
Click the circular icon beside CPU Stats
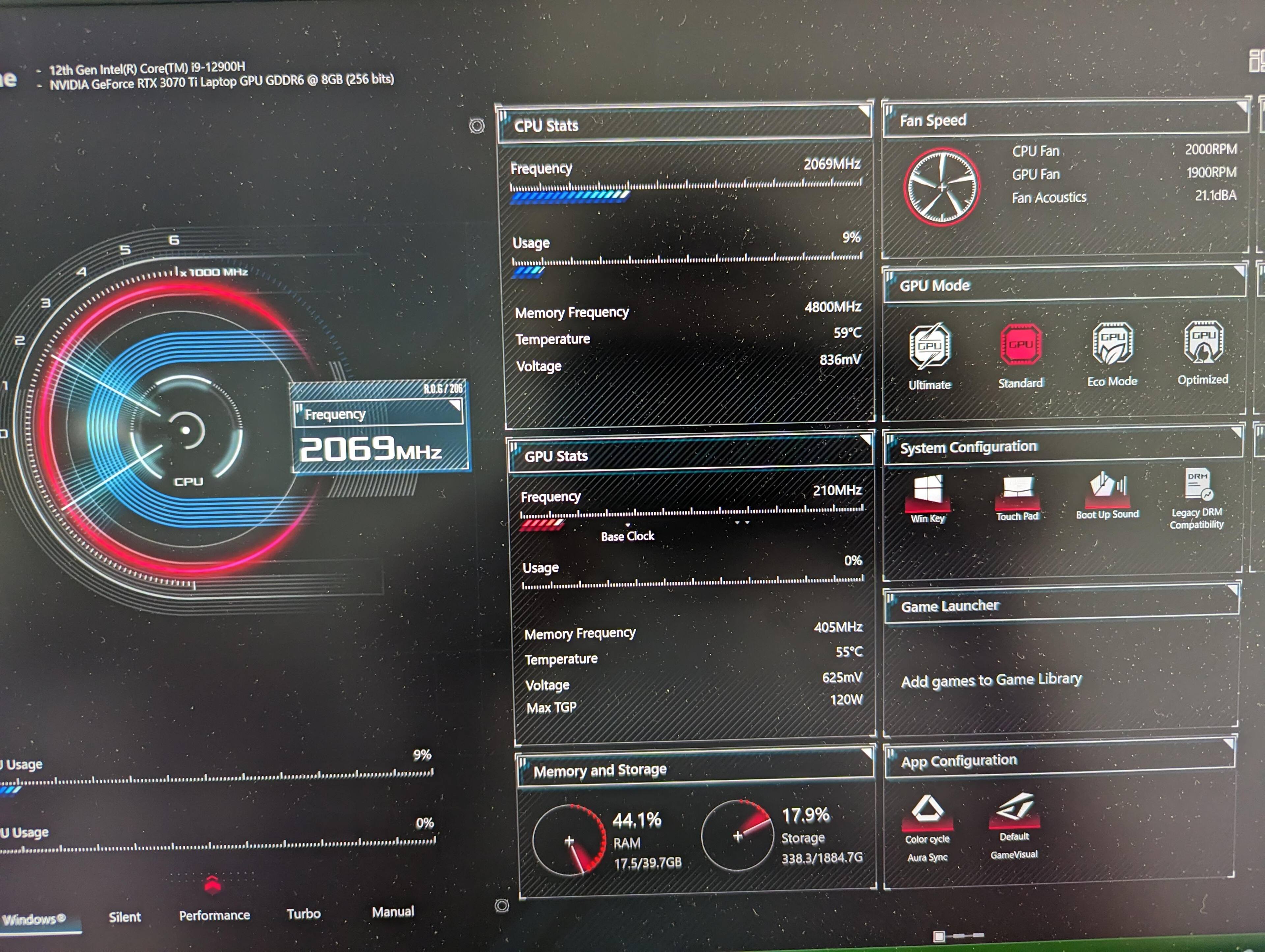pos(476,126)
